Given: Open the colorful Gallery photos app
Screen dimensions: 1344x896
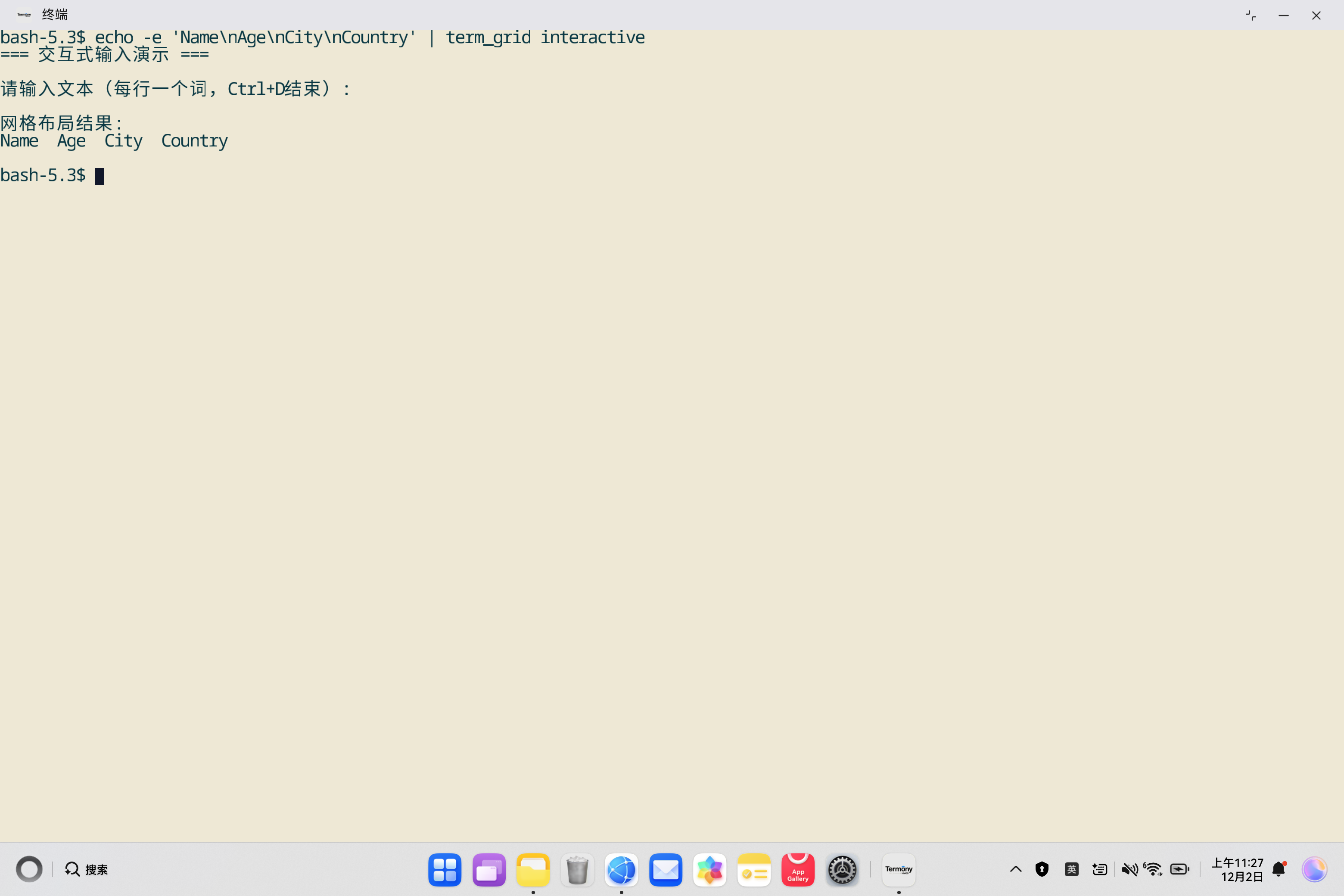Looking at the screenshot, I should [x=709, y=870].
